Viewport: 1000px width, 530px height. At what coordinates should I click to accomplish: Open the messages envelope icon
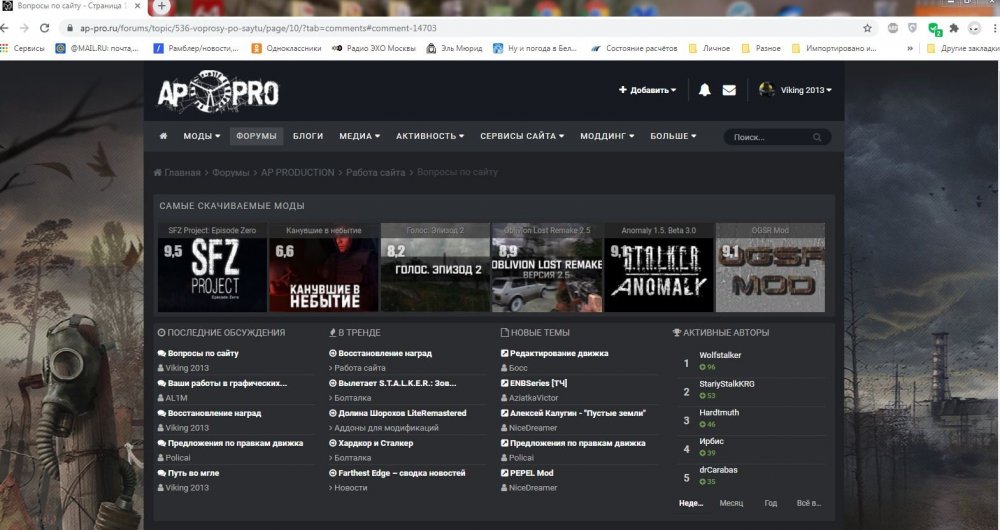[x=729, y=90]
